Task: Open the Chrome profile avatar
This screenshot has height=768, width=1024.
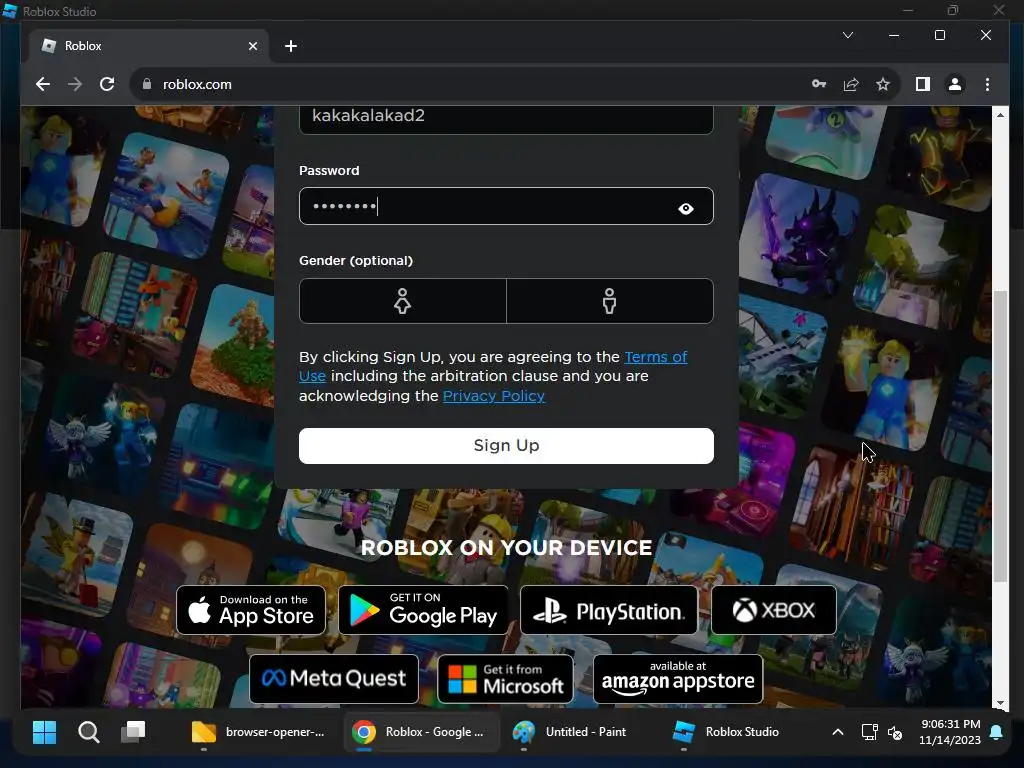Action: click(x=955, y=84)
